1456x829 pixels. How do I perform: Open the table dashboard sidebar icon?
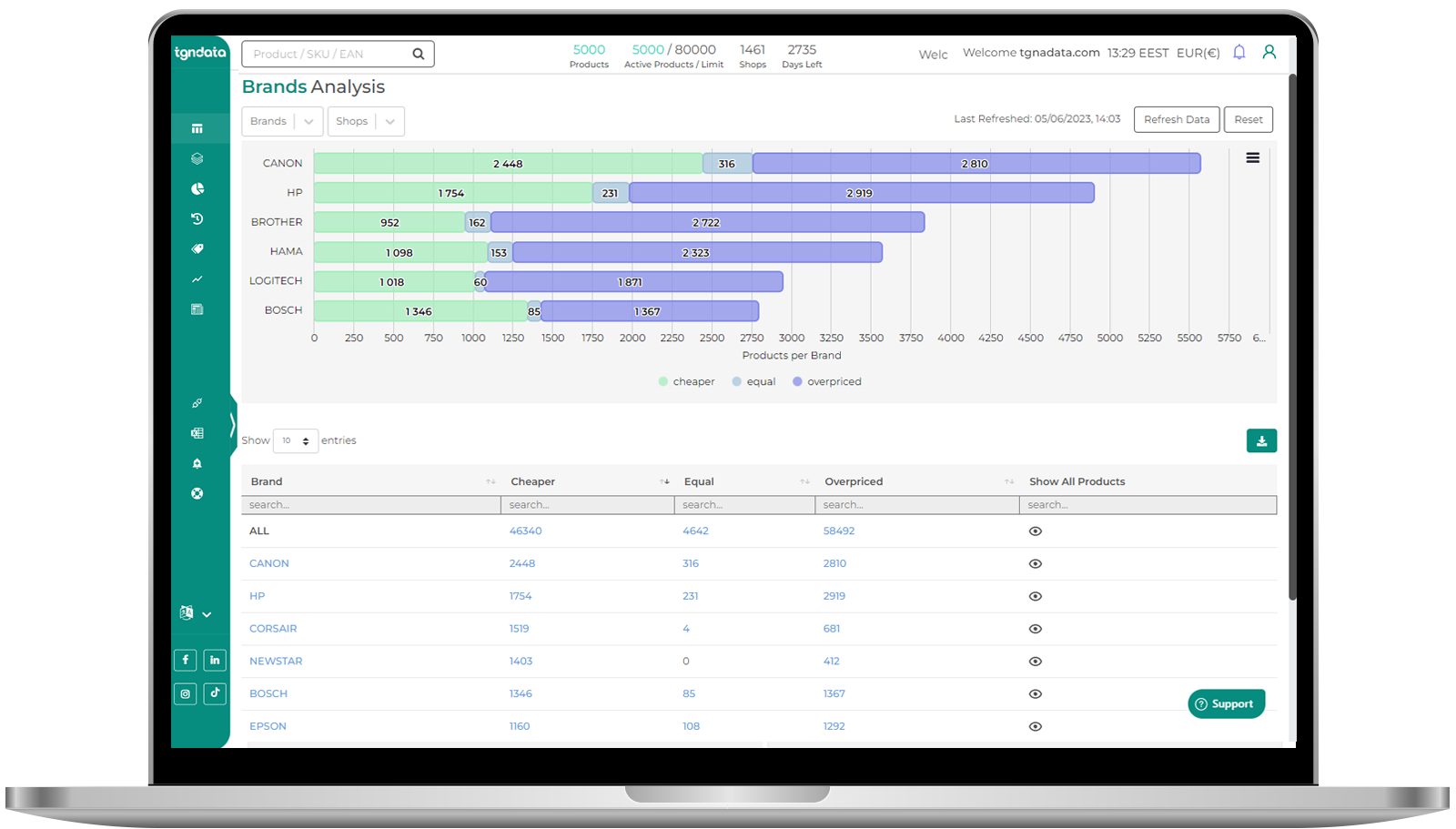point(197,128)
